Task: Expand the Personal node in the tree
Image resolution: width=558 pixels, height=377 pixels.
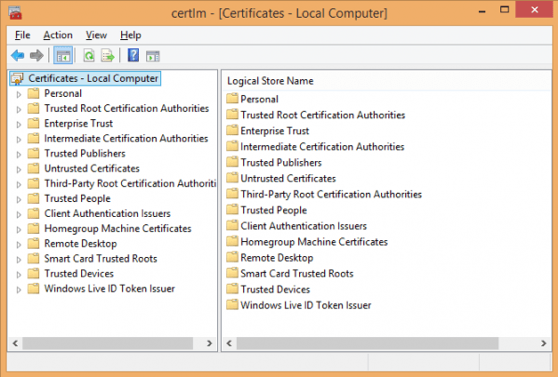Action: coord(19,94)
